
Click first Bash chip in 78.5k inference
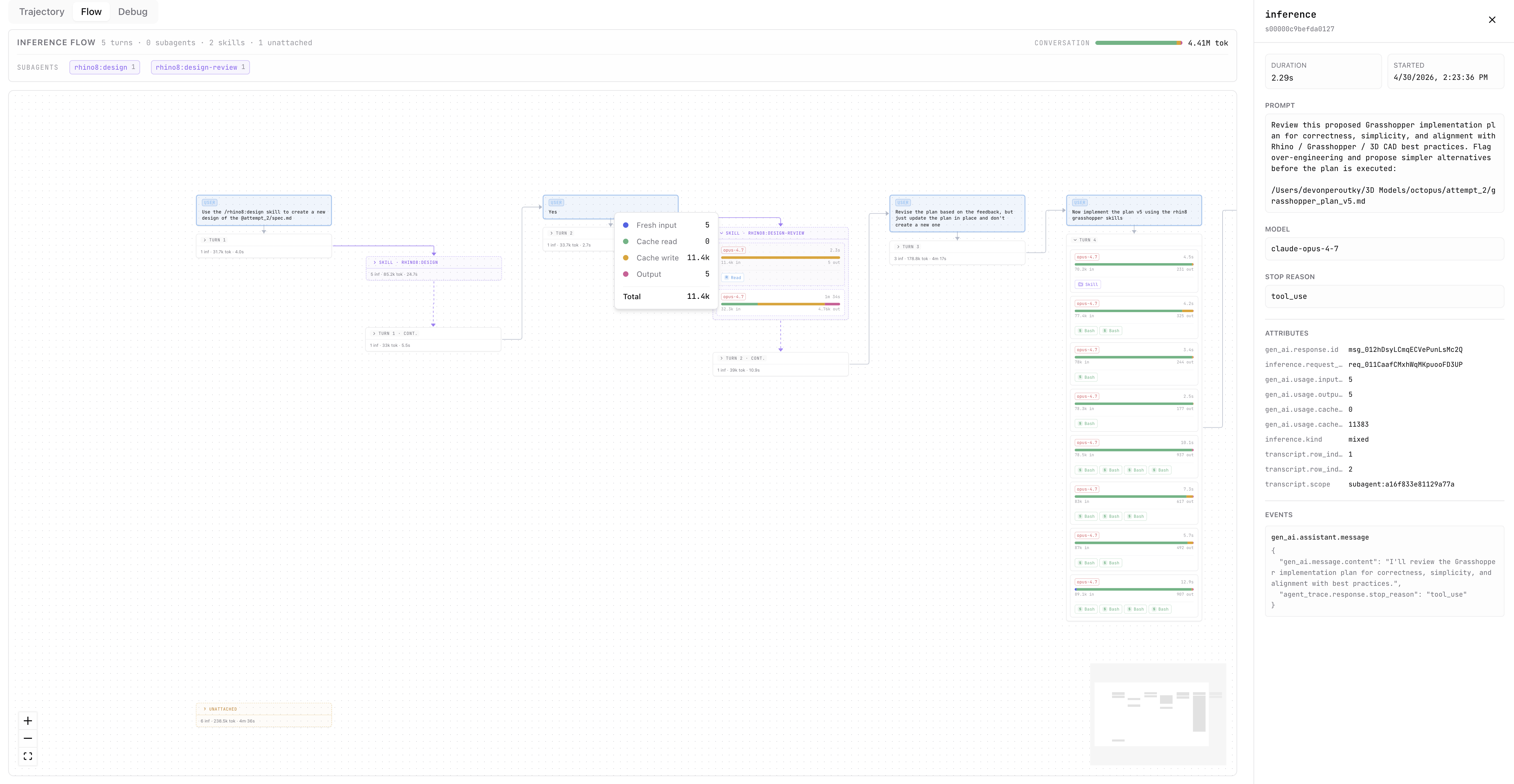pyautogui.click(x=1086, y=470)
